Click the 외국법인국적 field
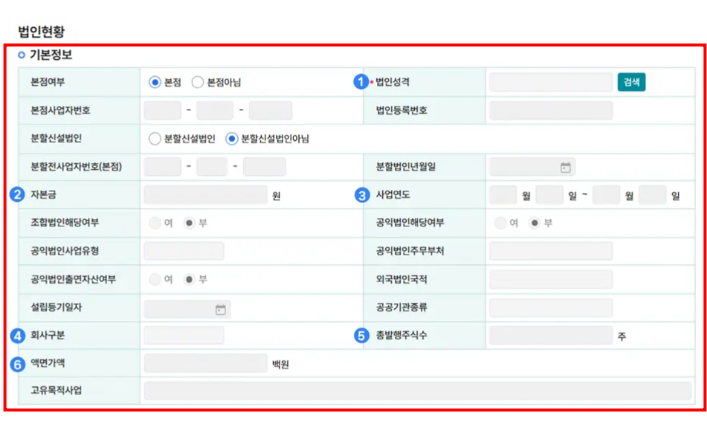This screenshot has height=421, width=707. (551, 279)
